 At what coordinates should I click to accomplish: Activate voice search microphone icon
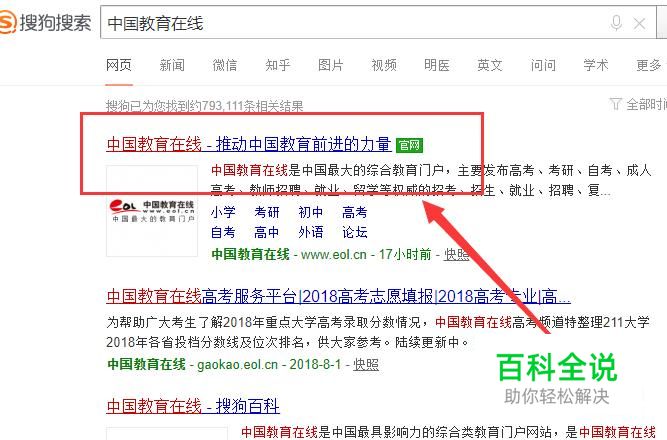616,23
